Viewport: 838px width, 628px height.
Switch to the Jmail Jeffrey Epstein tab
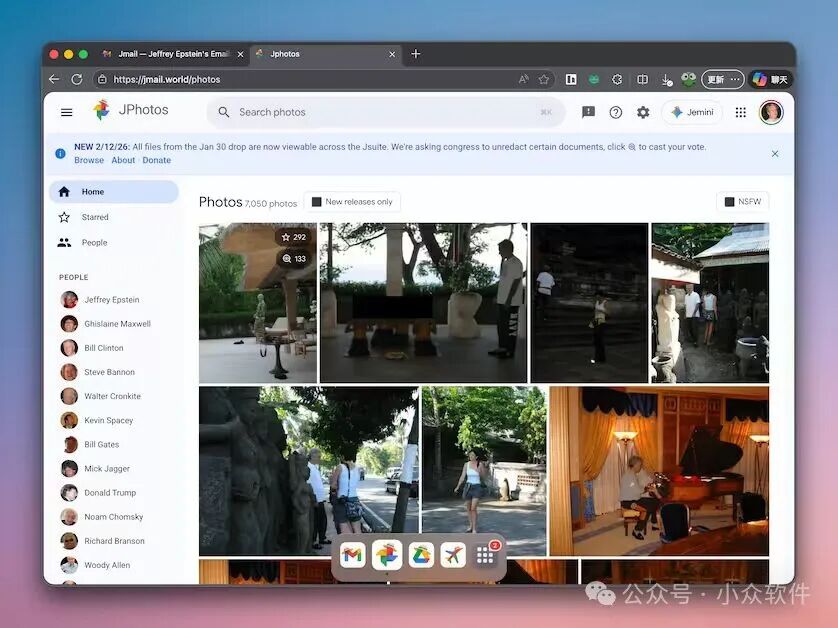(x=170, y=54)
